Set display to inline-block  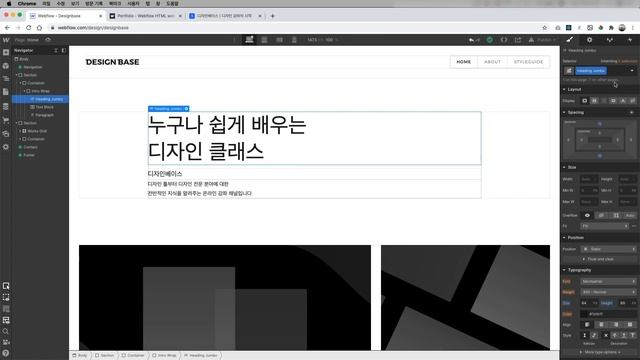point(613,100)
